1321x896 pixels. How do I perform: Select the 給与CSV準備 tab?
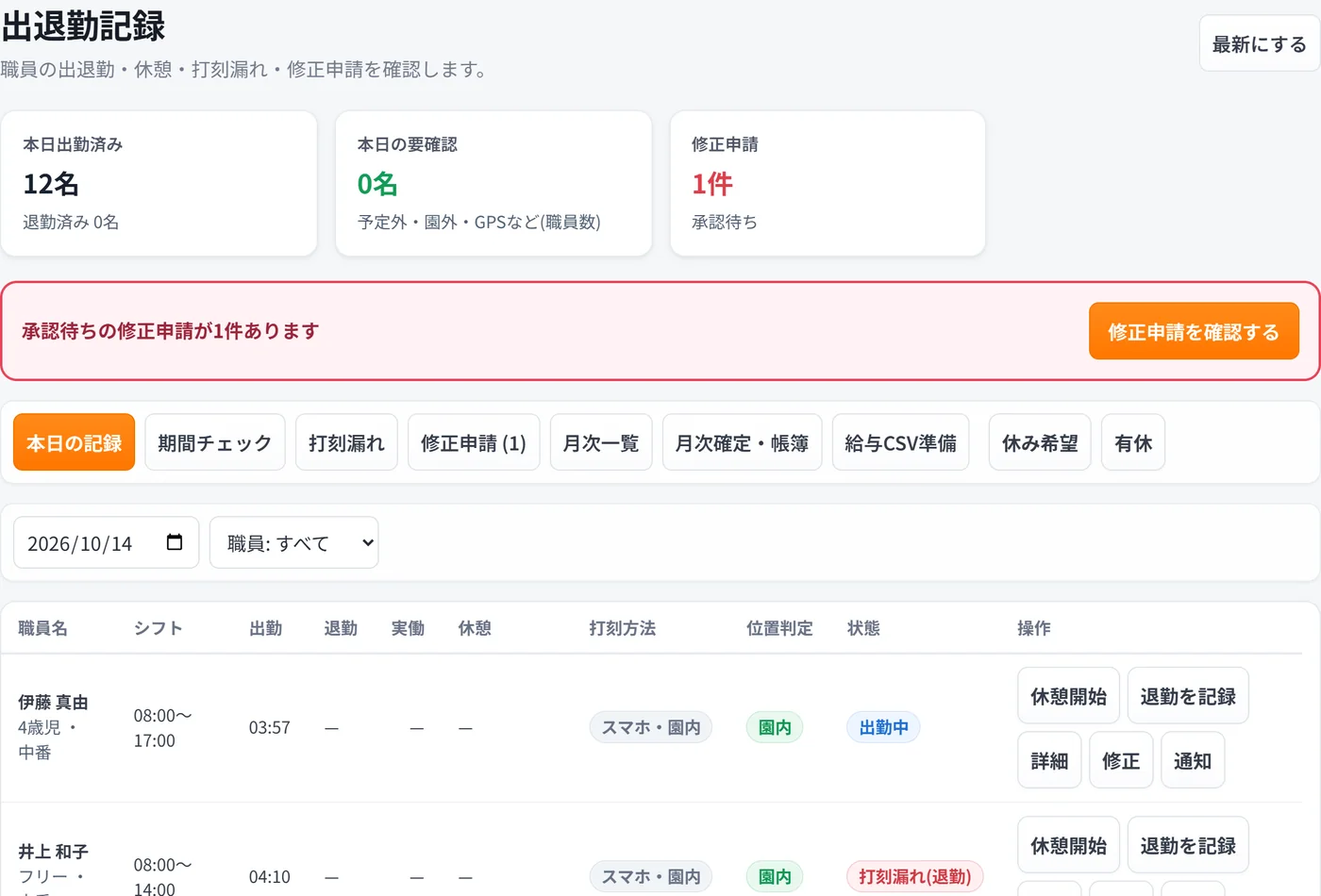pos(900,442)
